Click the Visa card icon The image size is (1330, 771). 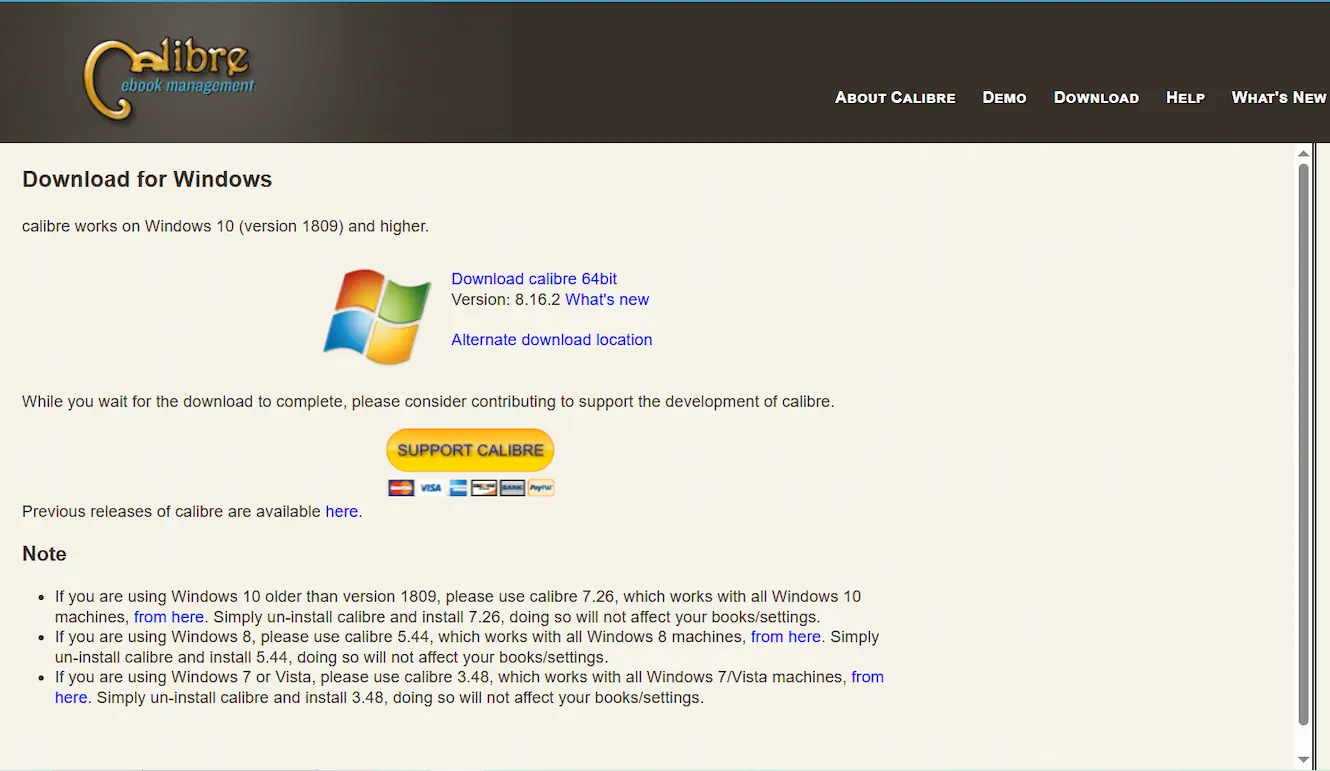[430, 488]
